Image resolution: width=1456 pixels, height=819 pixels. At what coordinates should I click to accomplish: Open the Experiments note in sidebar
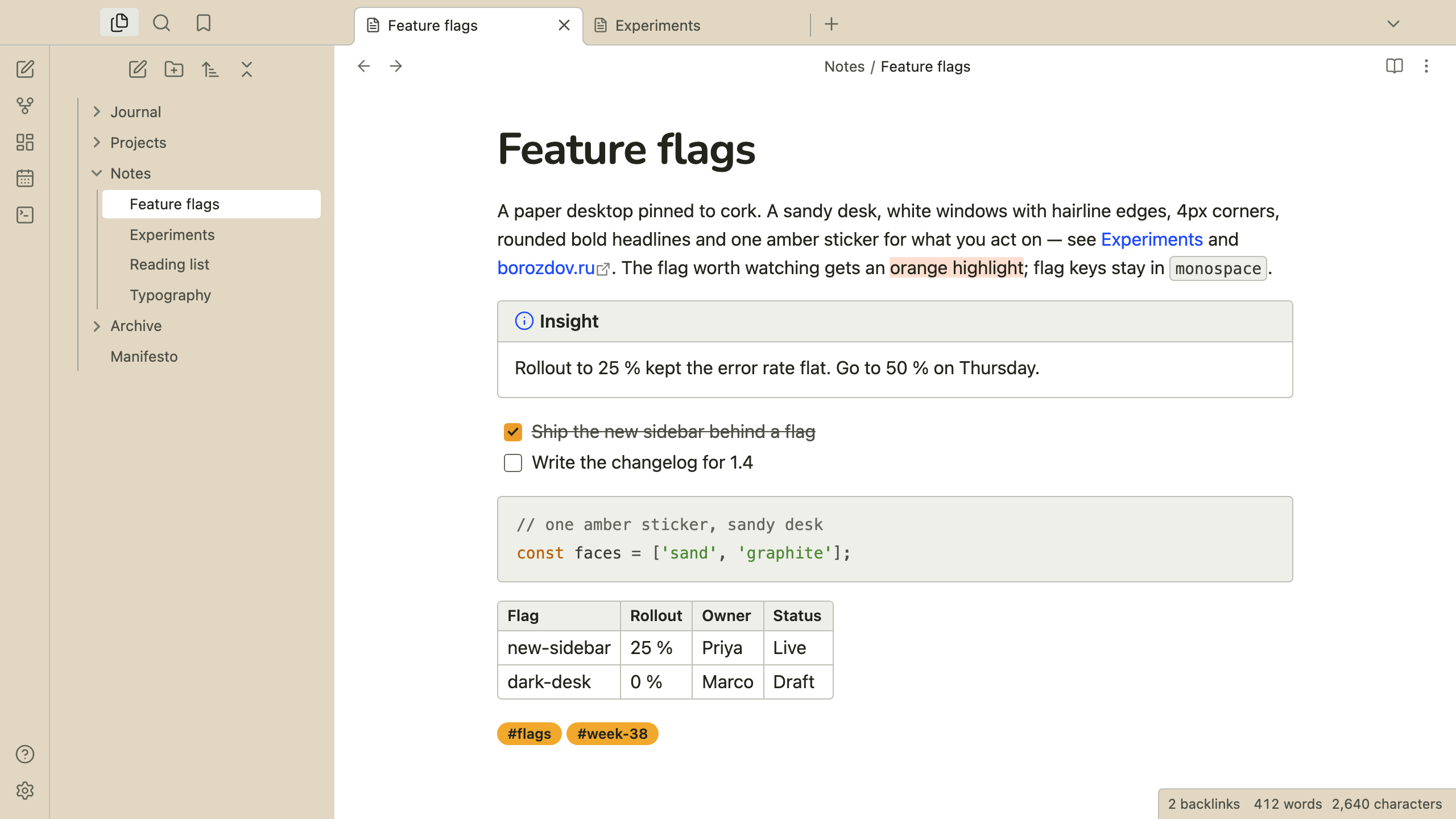(212, 235)
